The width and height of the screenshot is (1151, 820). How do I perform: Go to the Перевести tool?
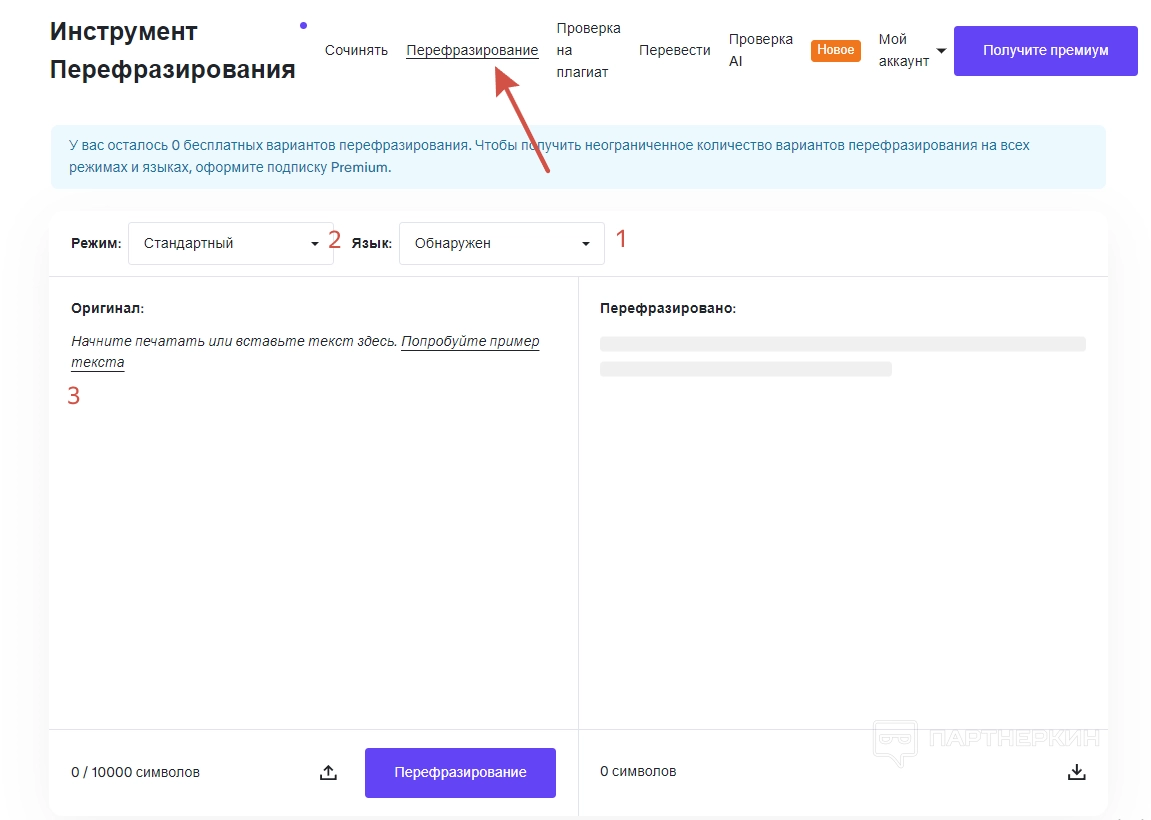(674, 50)
